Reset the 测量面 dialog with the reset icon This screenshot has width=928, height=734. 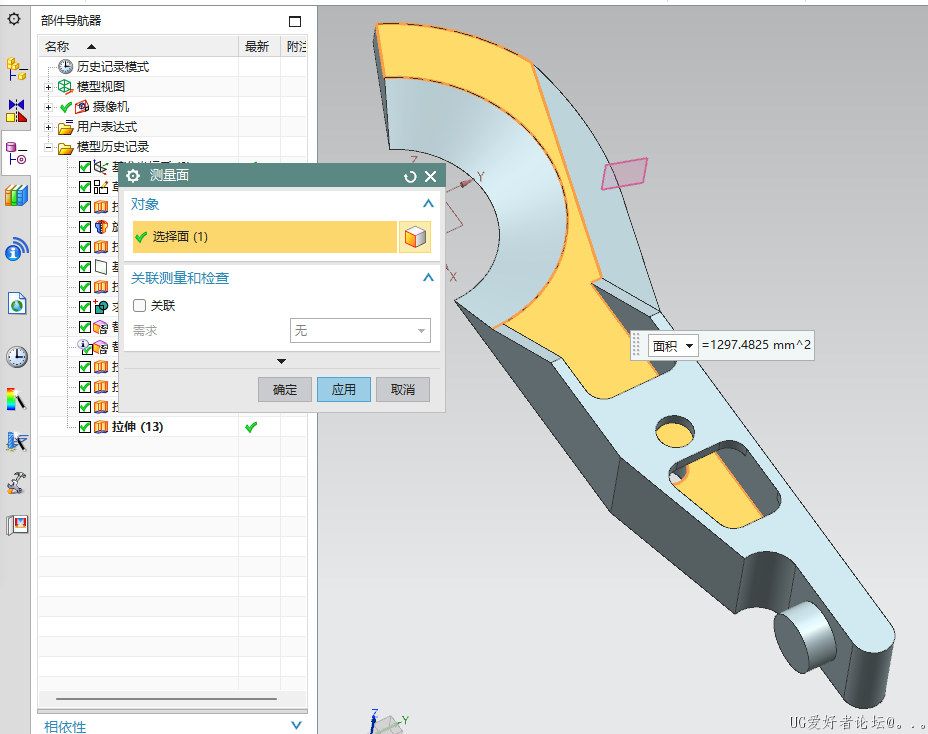tap(410, 176)
